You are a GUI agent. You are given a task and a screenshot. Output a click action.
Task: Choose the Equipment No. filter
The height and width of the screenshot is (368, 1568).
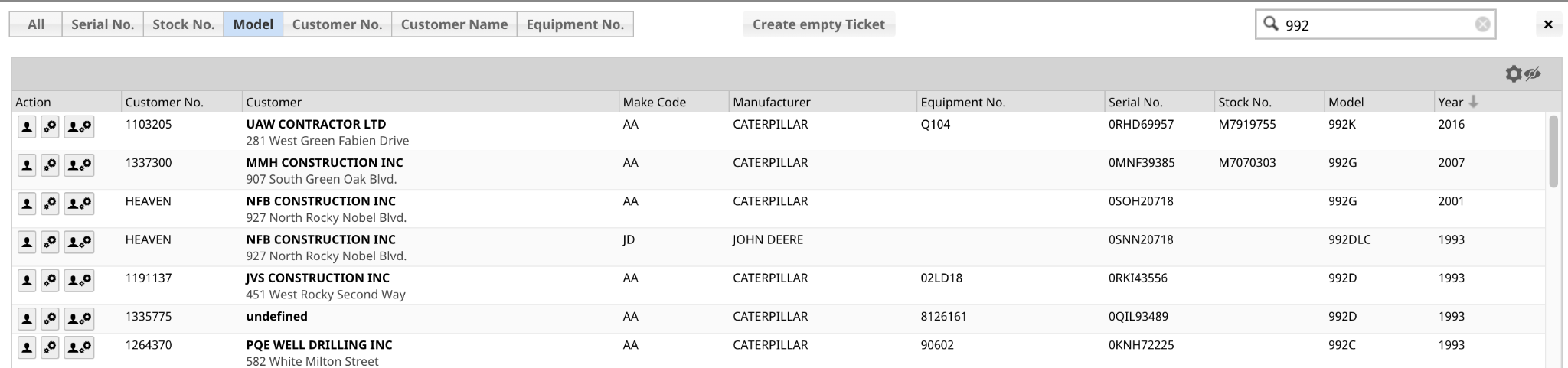575,24
